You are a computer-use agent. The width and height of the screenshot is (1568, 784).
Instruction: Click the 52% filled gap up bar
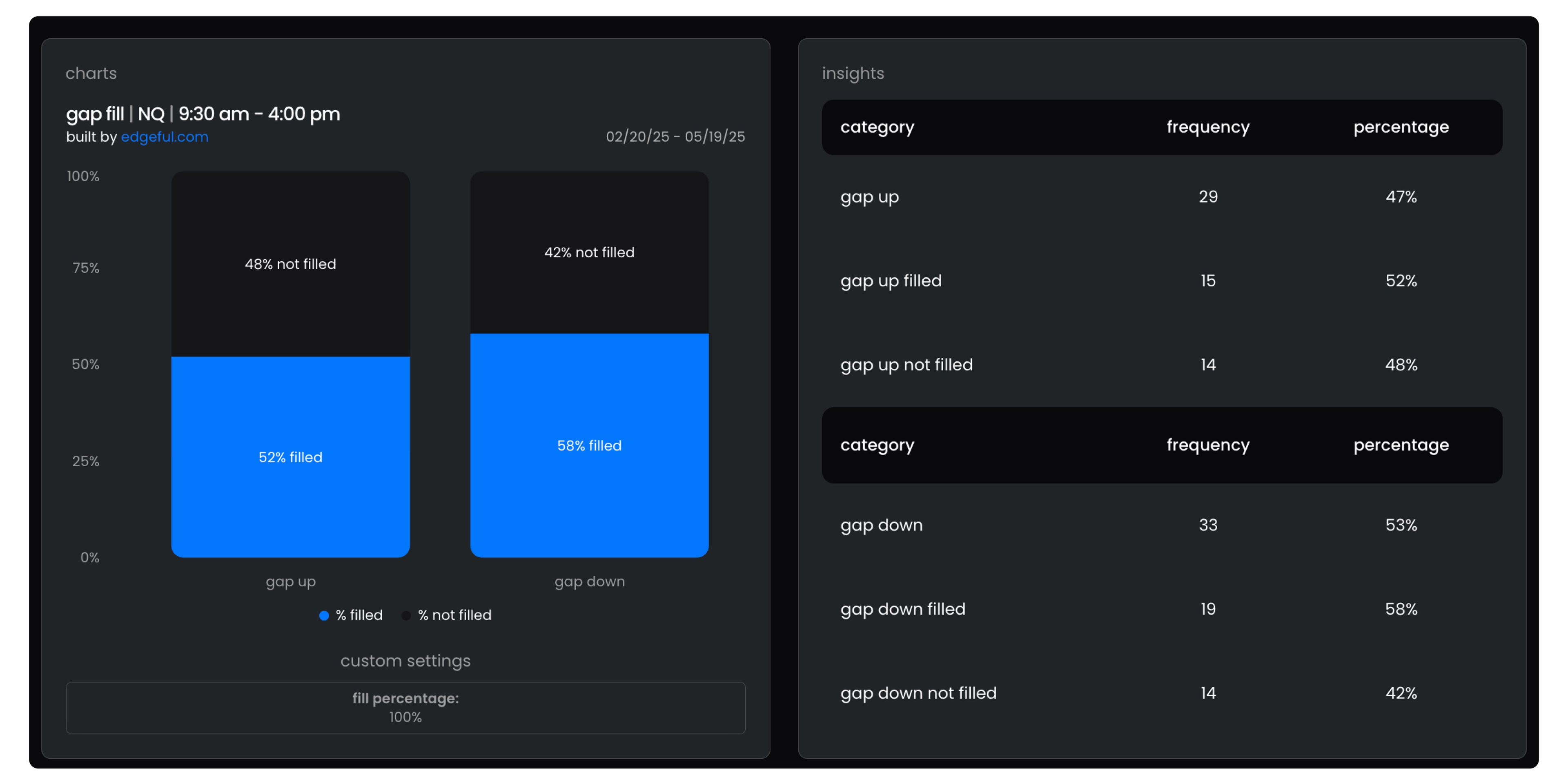[290, 457]
